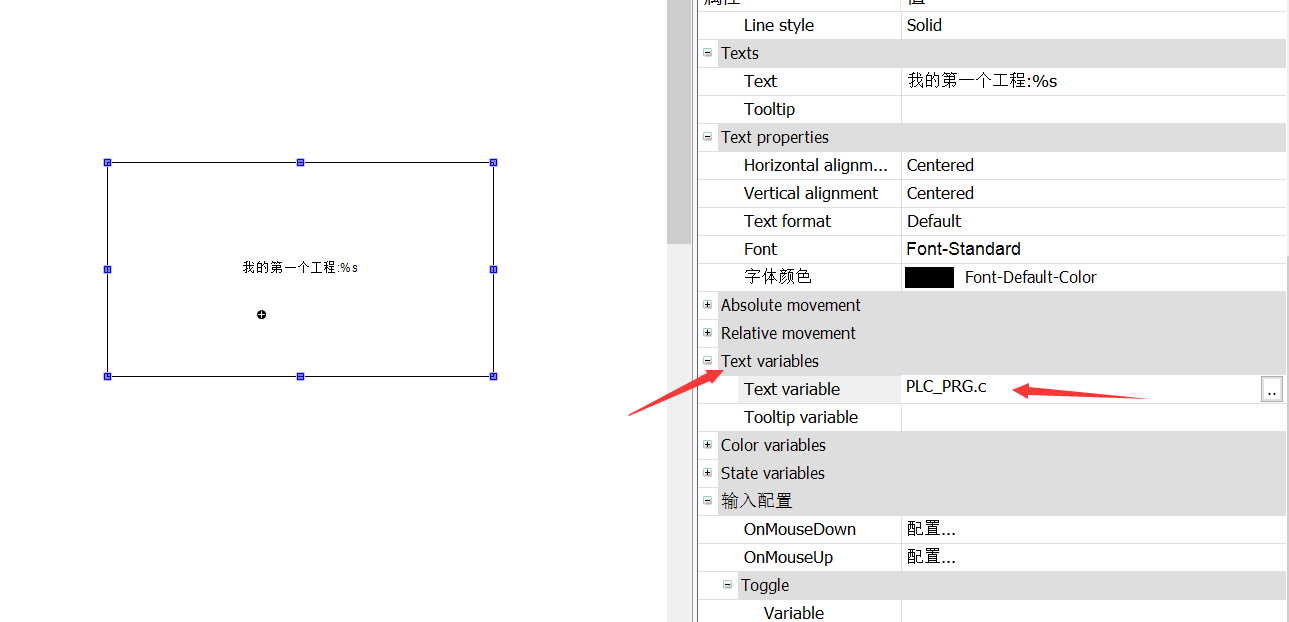Screen dimensions: 1289x622
Task: Click the black Font-Default-Color swatch
Action: (x=929, y=277)
